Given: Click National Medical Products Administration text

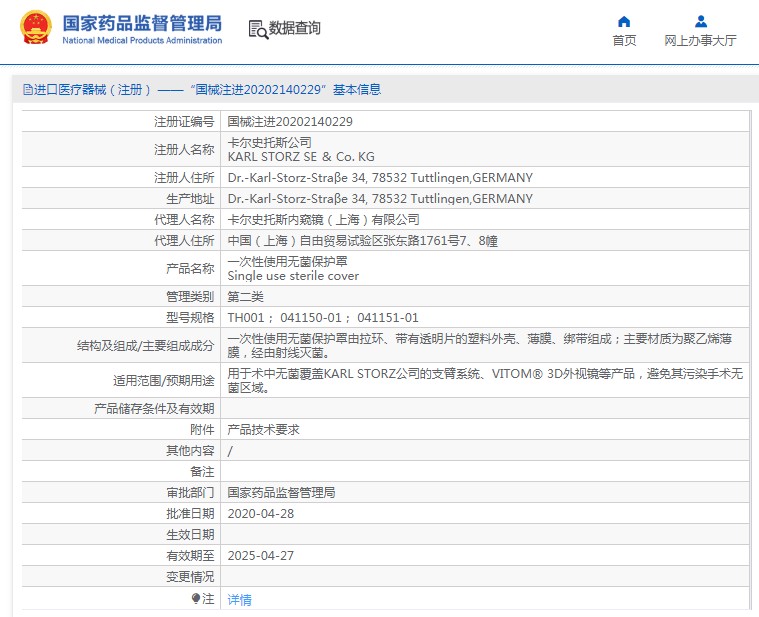Looking at the screenshot, I should pos(142,41).
